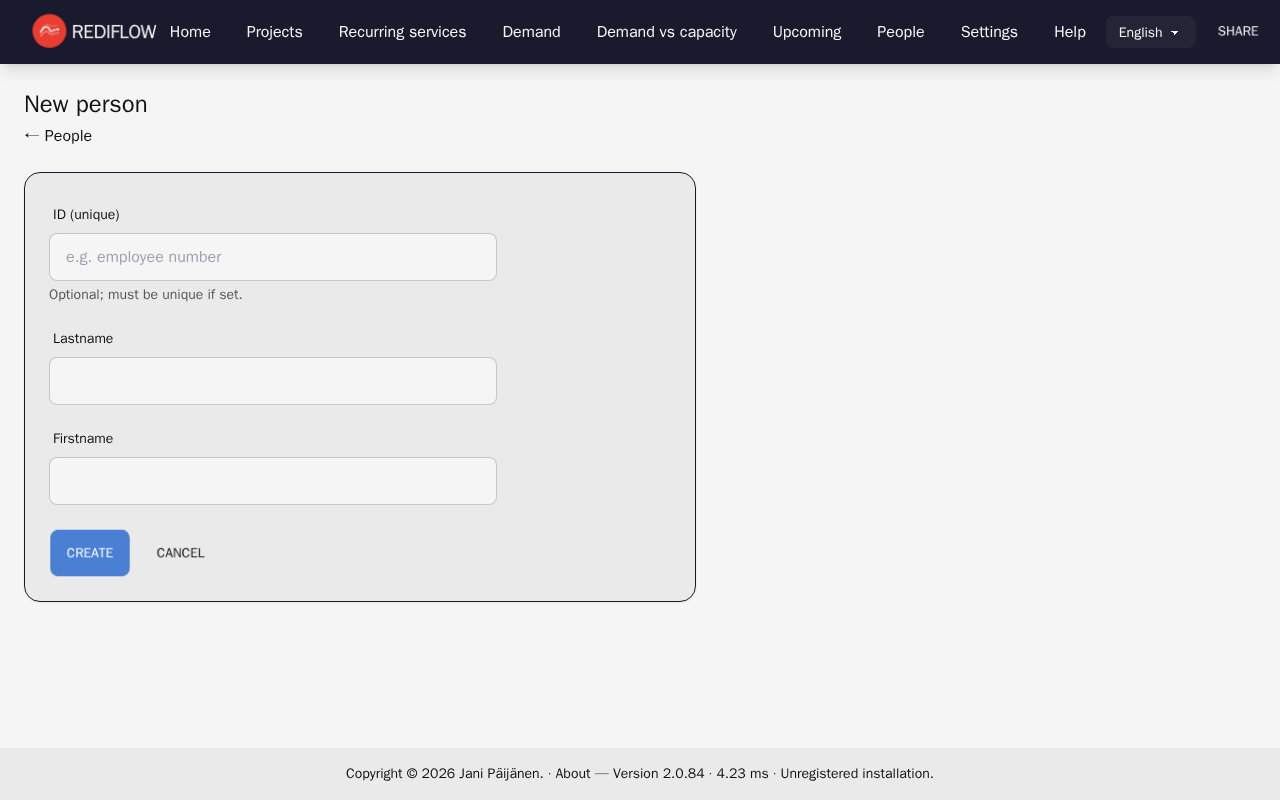Open the Demand menu item
The height and width of the screenshot is (800, 1280).
(531, 32)
